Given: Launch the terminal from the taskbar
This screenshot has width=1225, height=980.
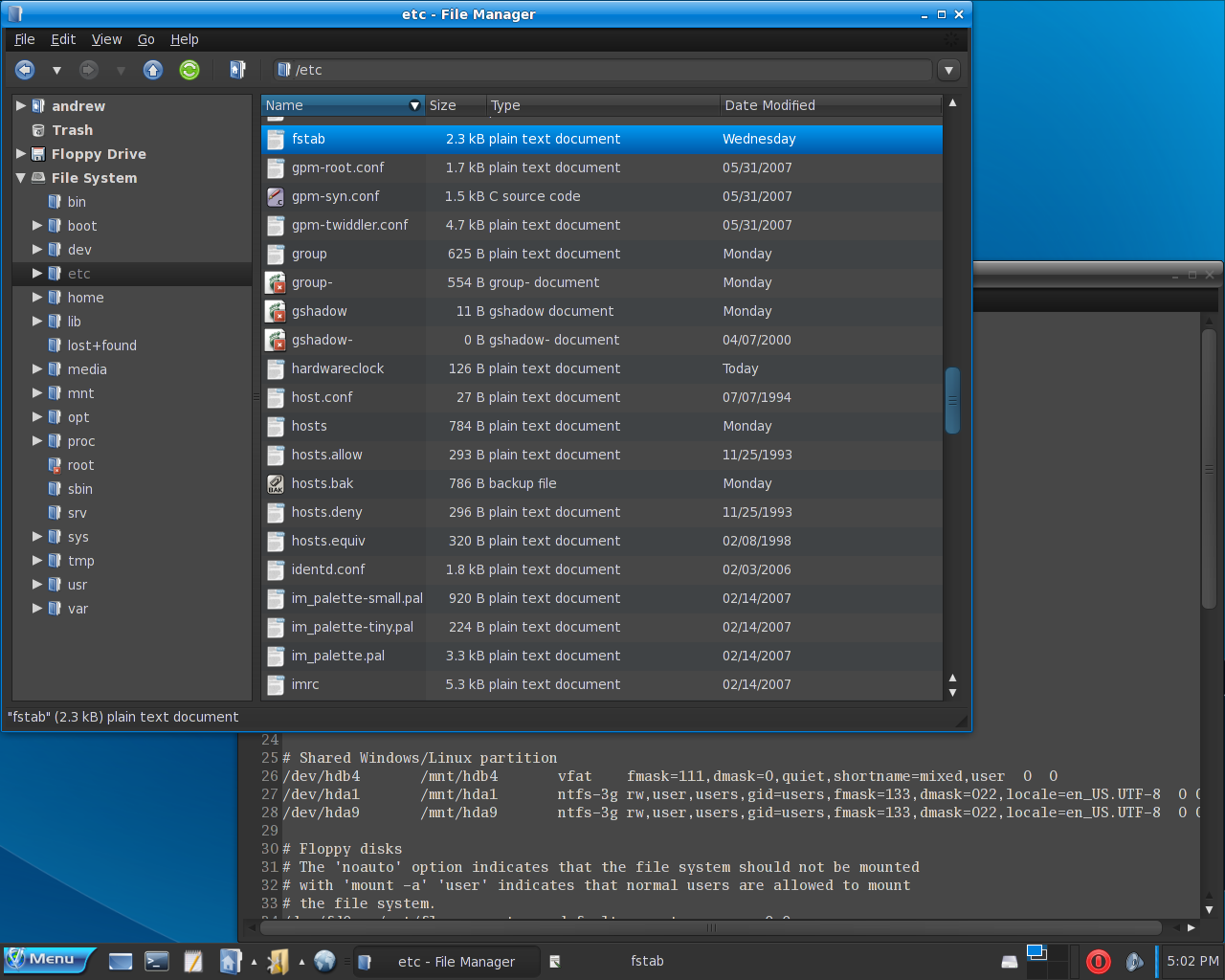Looking at the screenshot, I should point(157,961).
